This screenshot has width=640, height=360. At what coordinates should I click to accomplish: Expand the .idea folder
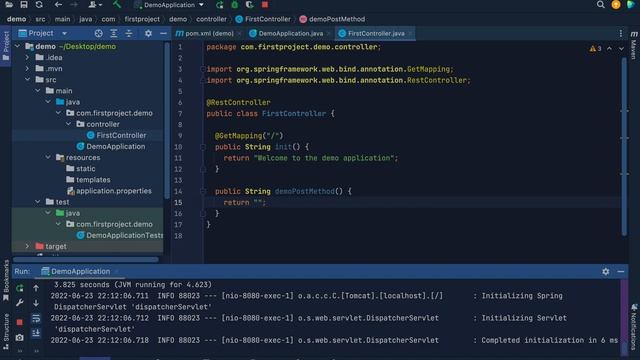point(27,58)
